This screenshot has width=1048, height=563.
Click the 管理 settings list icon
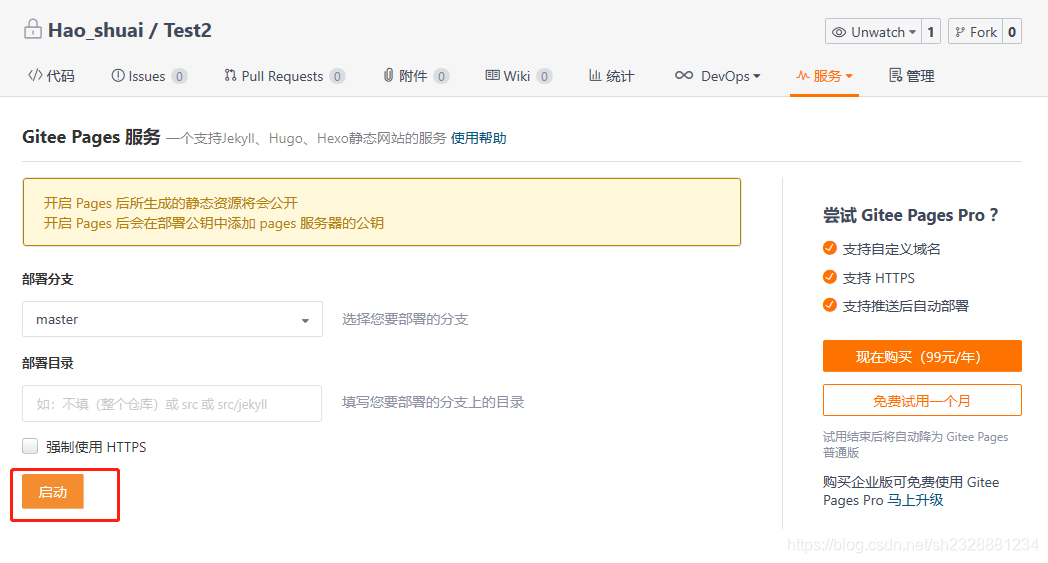896,75
